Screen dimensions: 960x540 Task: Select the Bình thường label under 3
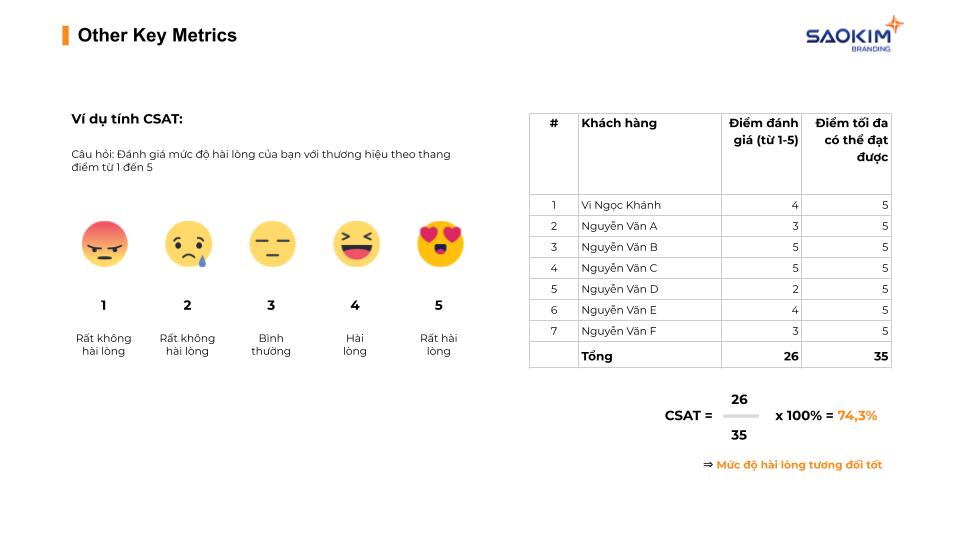[271, 345]
